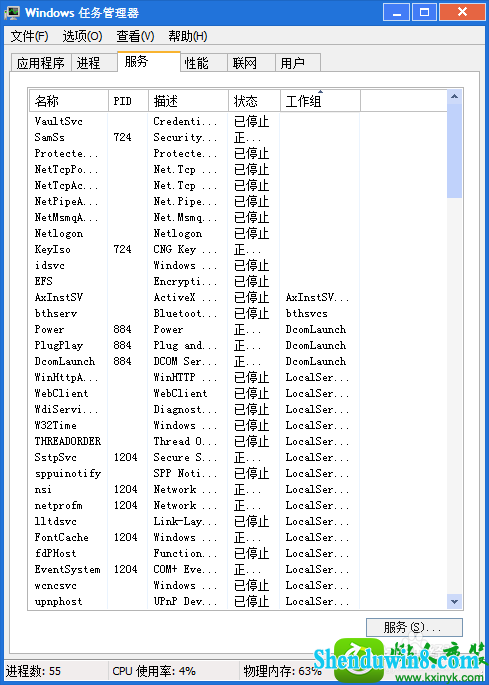
Task: Select the Netlogon service name
Action: (x=59, y=234)
